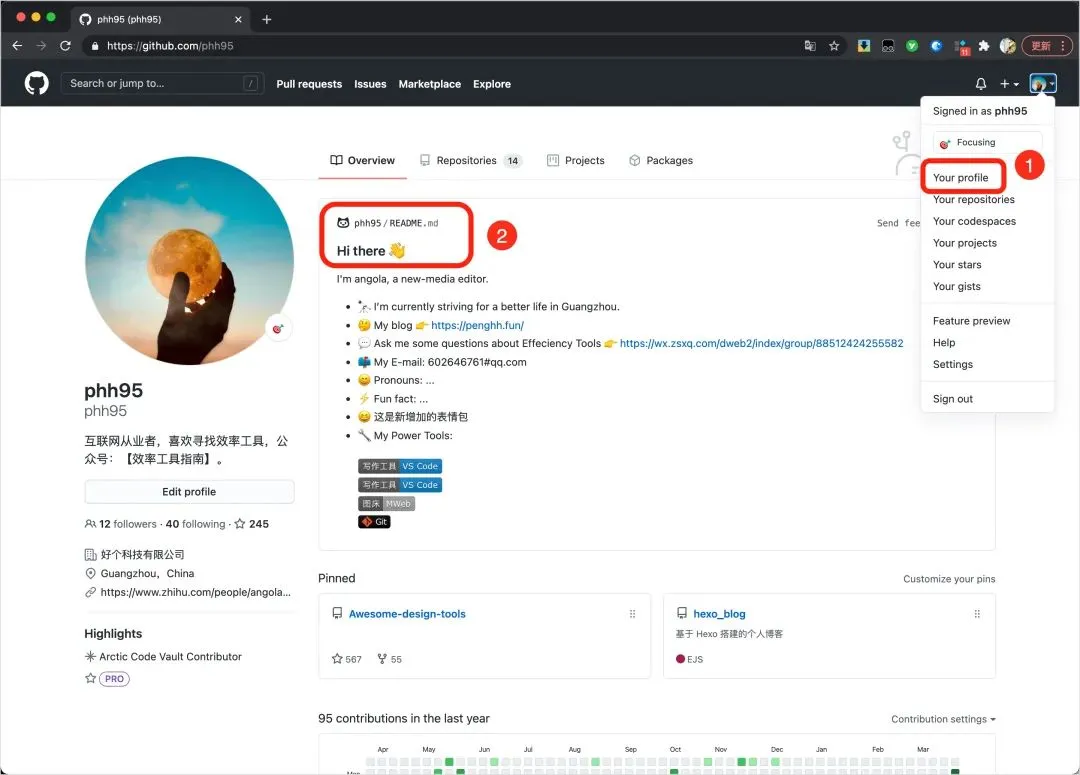Select Your gists from user menu
Image resolution: width=1080 pixels, height=775 pixels.
[x=956, y=287]
